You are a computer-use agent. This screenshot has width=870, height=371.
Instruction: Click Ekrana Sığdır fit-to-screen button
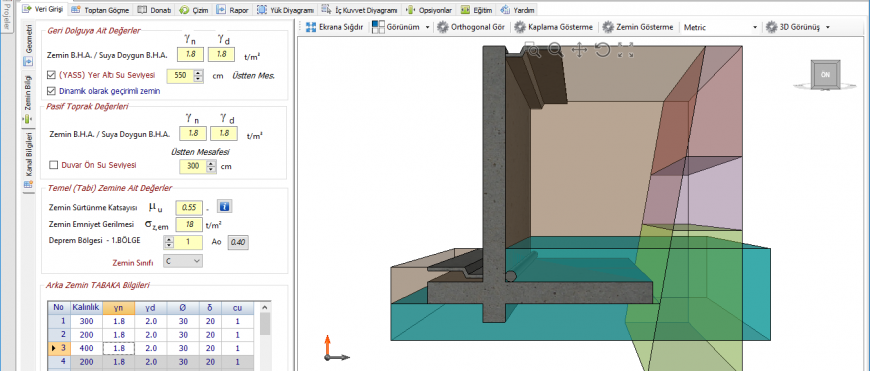tap(335, 27)
